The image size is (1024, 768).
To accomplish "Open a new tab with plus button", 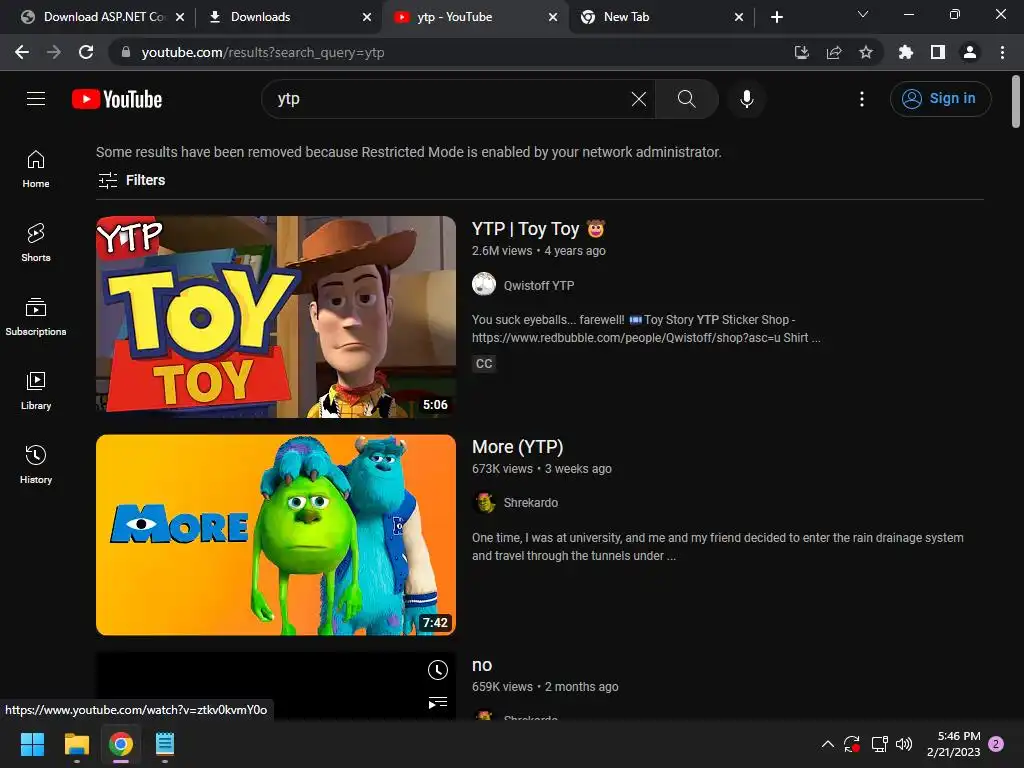I will (776, 17).
